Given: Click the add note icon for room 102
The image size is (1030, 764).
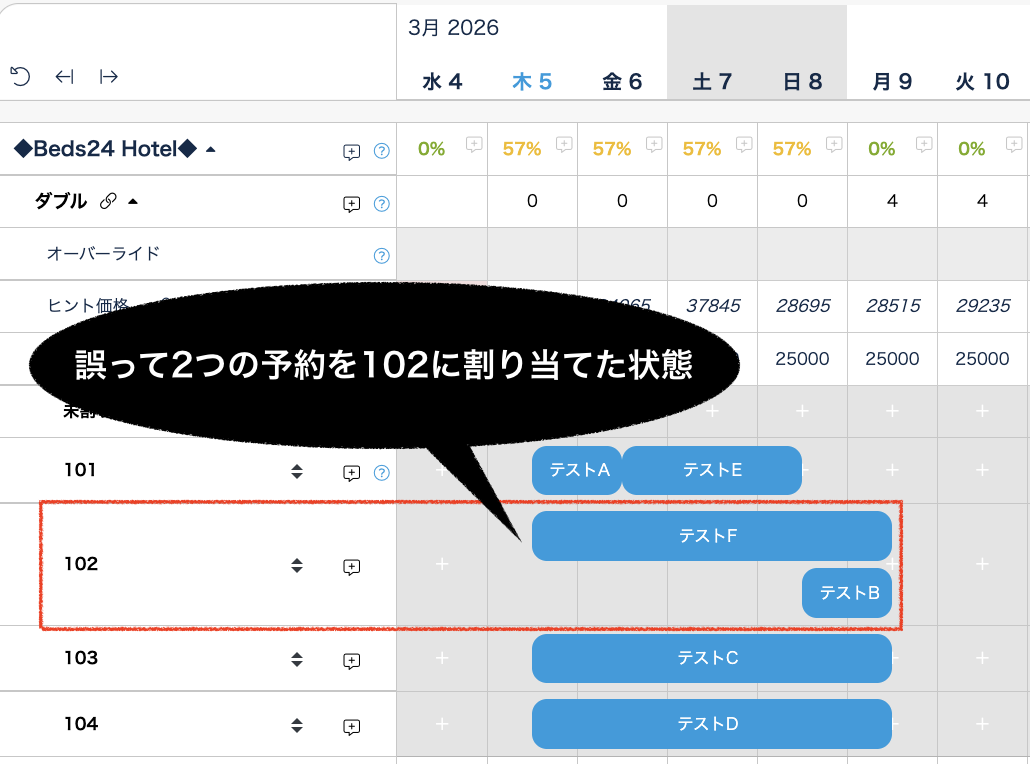Looking at the screenshot, I should (351, 567).
